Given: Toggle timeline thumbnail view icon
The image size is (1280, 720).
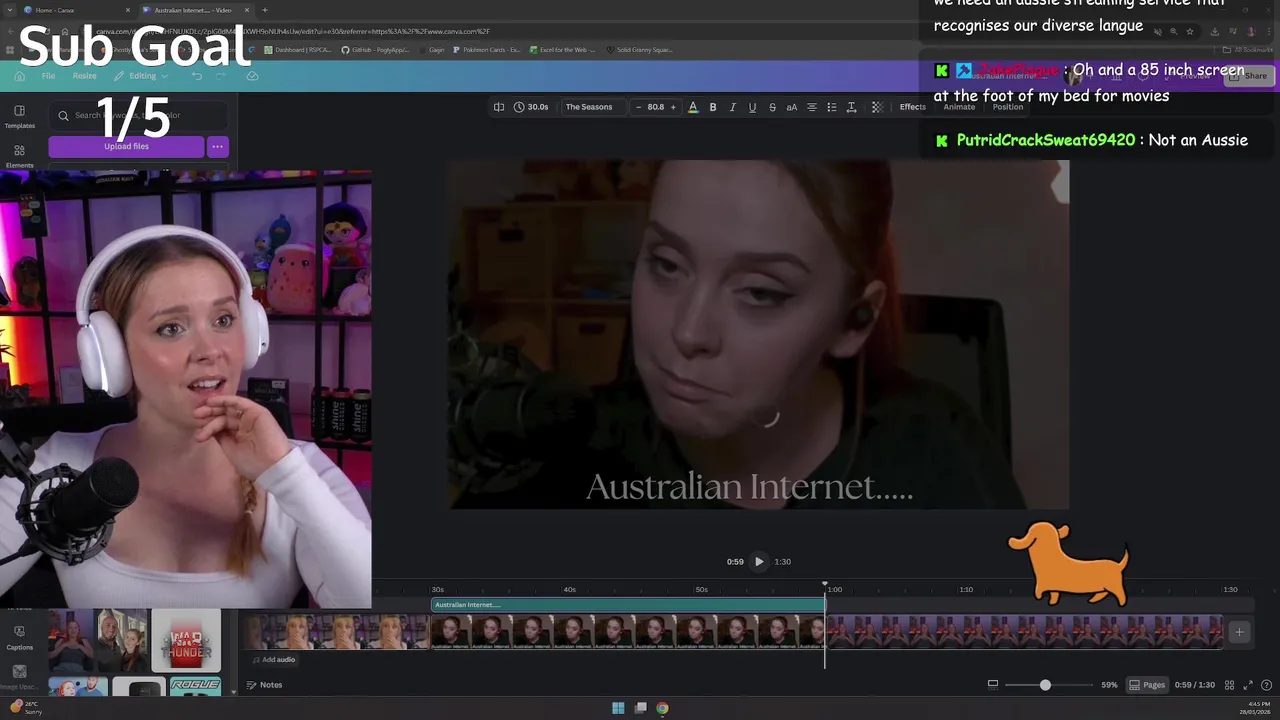Looking at the screenshot, I should point(993,685).
